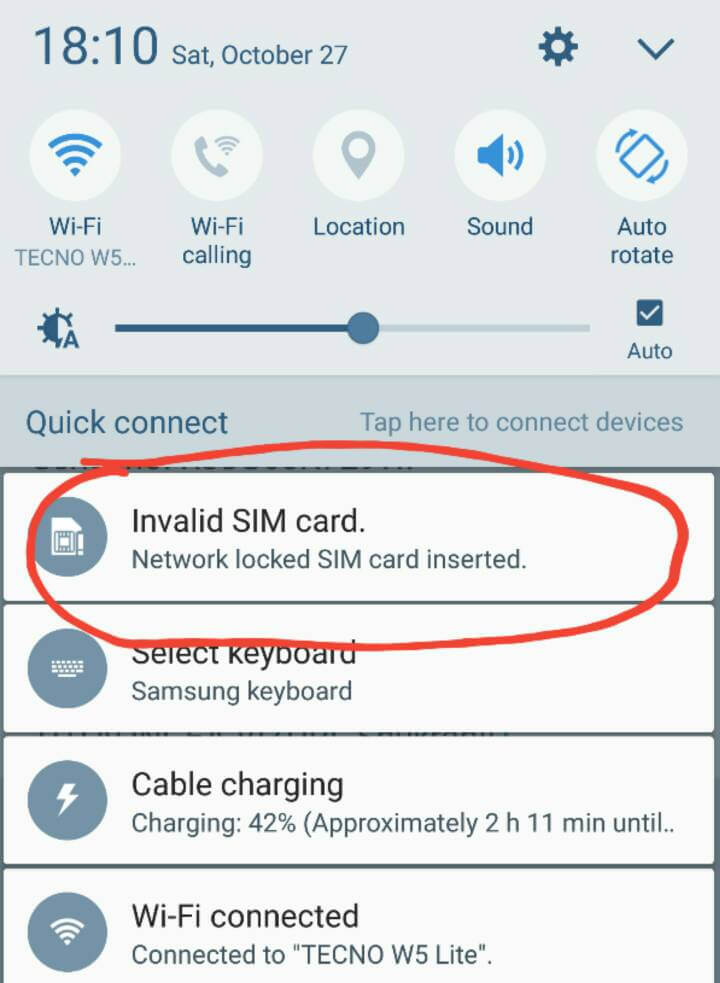720x983 pixels.
Task: Tap the Sound speaker icon
Action: [500, 155]
